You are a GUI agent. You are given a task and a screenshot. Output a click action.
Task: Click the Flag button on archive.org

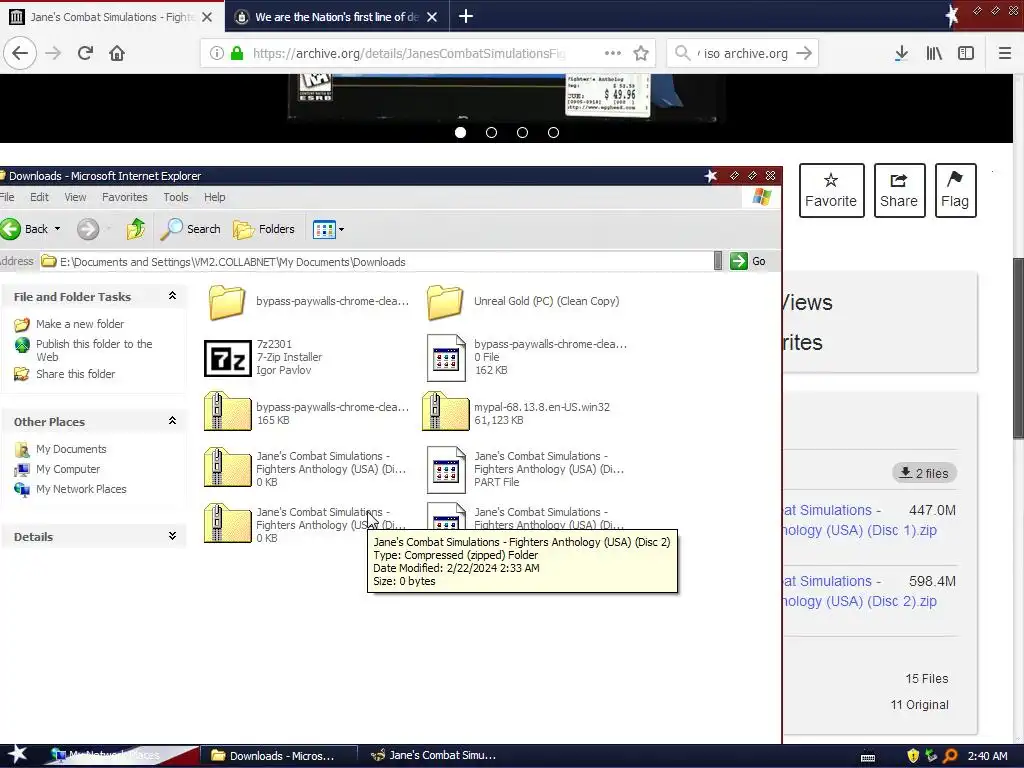pos(955,190)
